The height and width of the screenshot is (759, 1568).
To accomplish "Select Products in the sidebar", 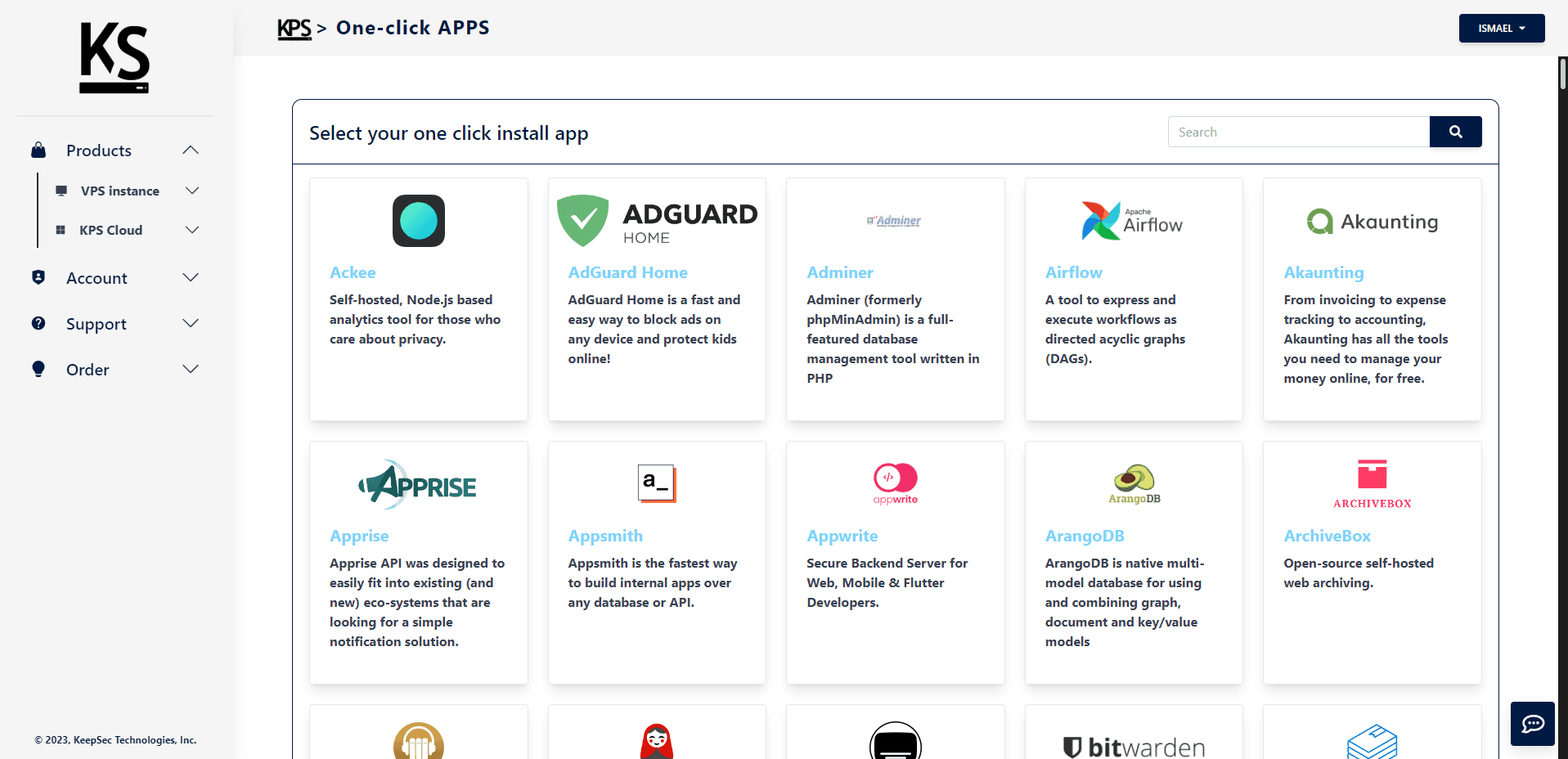I will 99,150.
